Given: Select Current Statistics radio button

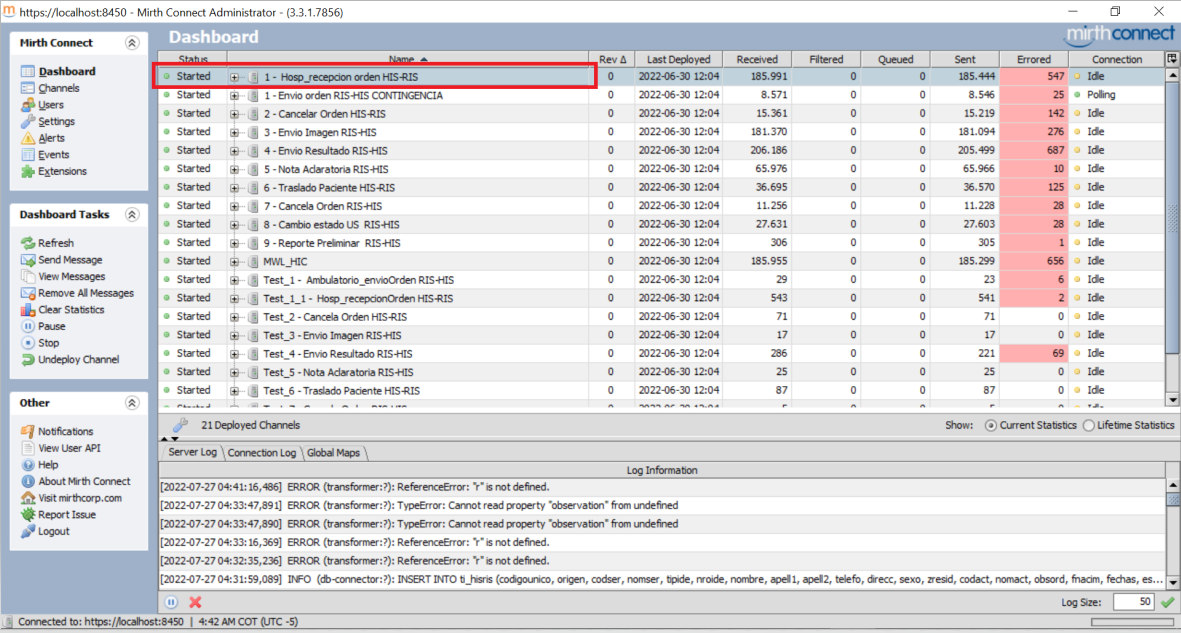Looking at the screenshot, I should click(991, 425).
